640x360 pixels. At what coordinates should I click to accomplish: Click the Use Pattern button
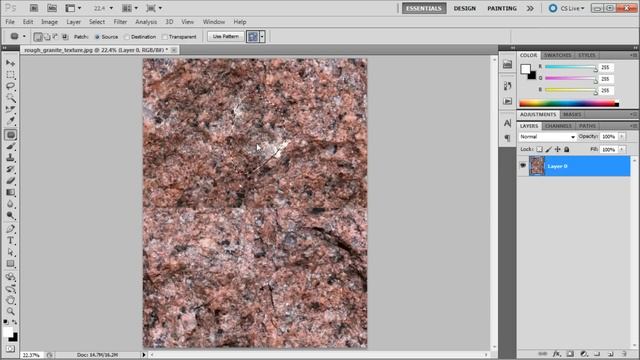point(226,37)
